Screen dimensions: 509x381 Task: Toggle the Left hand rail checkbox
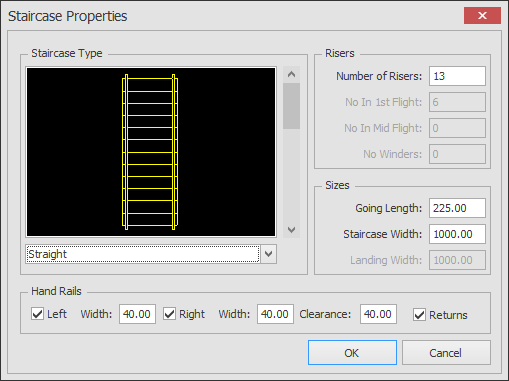coord(37,314)
